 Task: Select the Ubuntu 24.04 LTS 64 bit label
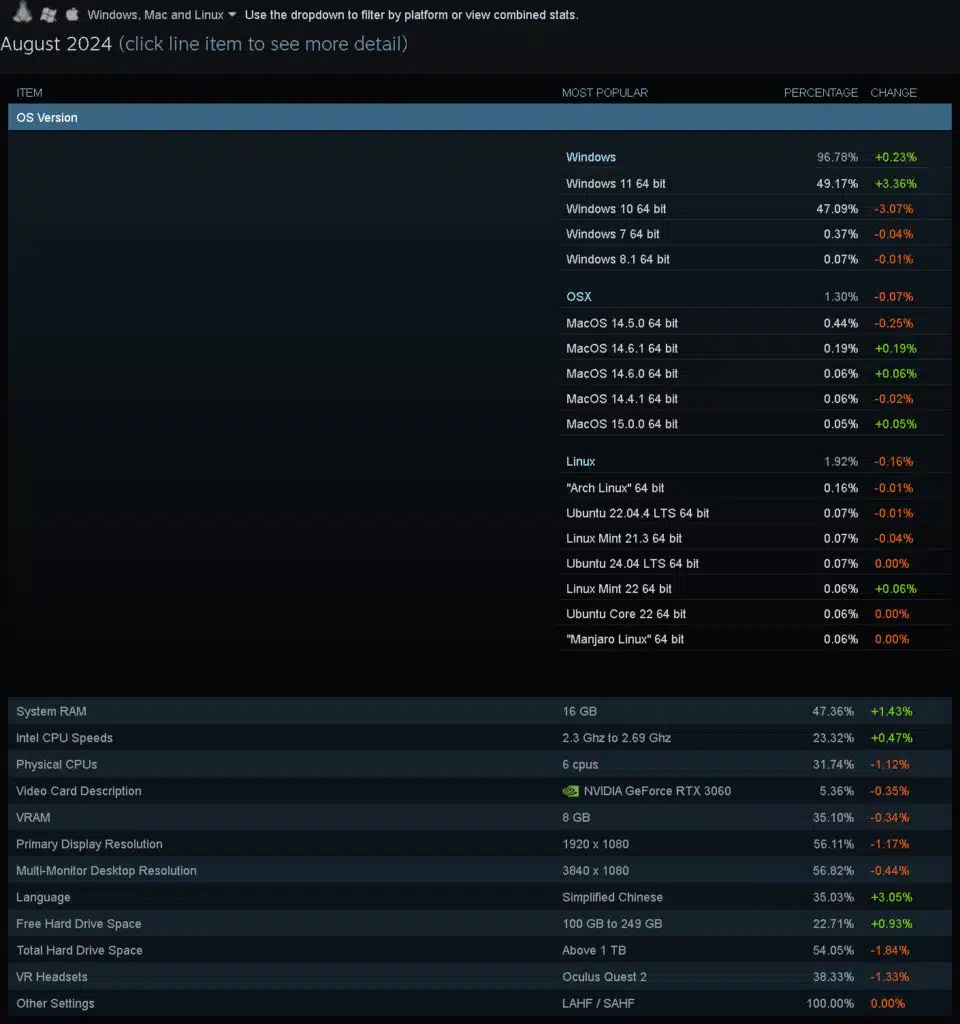pos(632,564)
